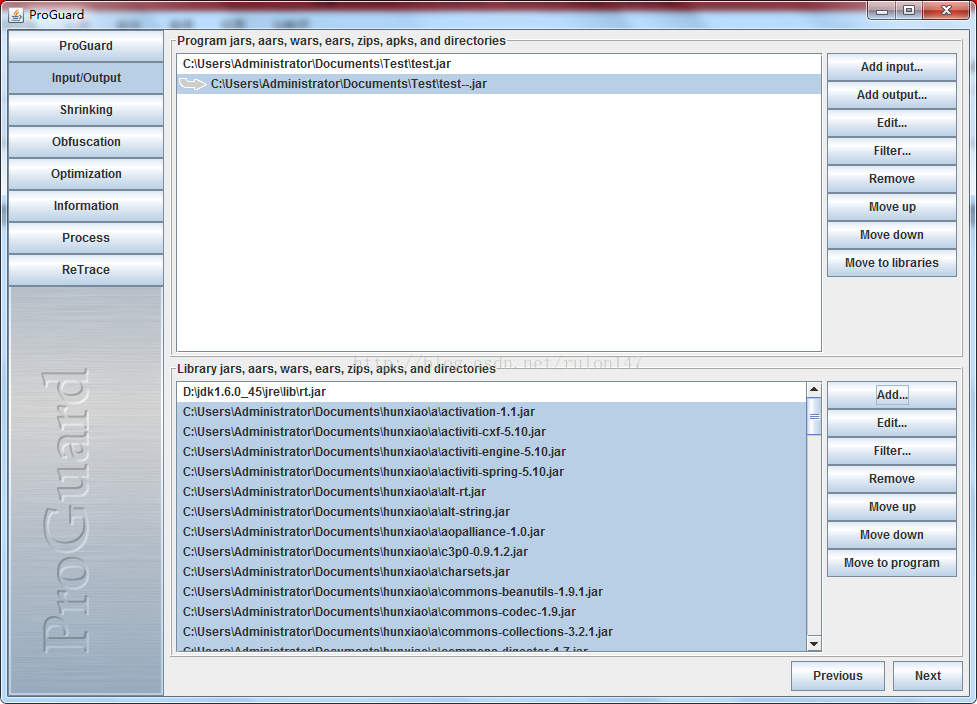977x704 pixels.
Task: Select the output arrow icon beside test--.jar
Action: (x=193, y=84)
